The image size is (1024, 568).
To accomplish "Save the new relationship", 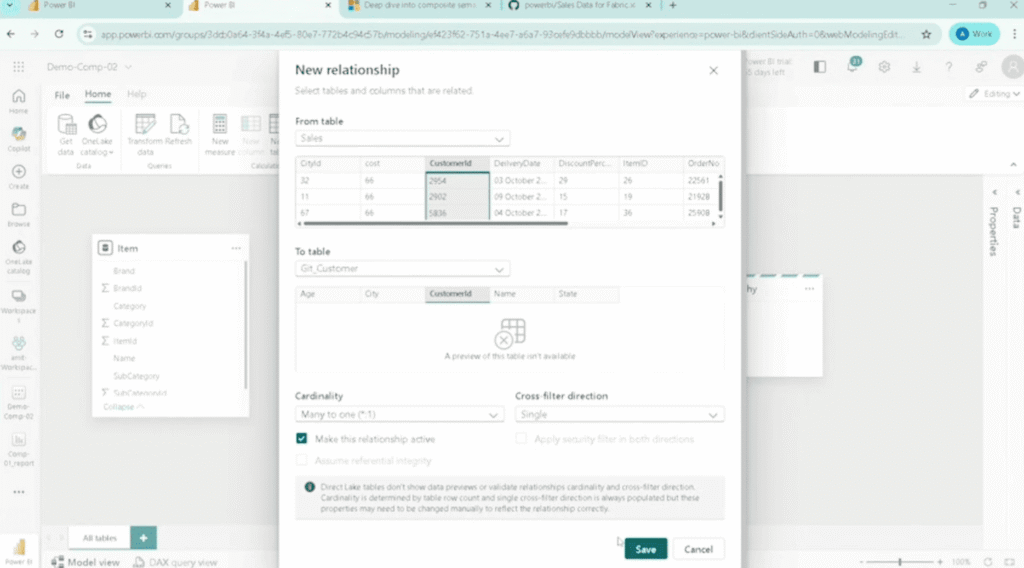I will click(645, 549).
